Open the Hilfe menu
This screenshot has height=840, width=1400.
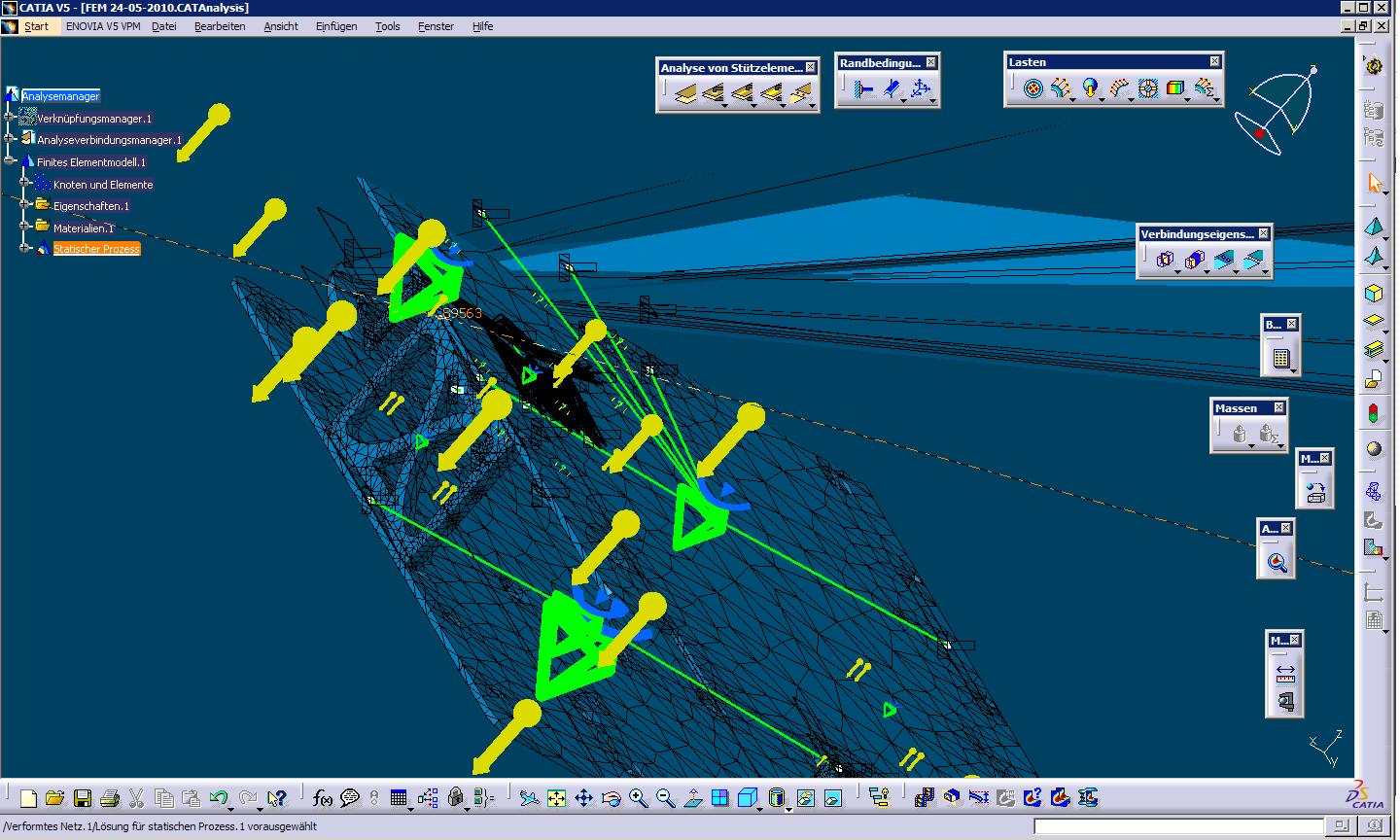point(483,26)
